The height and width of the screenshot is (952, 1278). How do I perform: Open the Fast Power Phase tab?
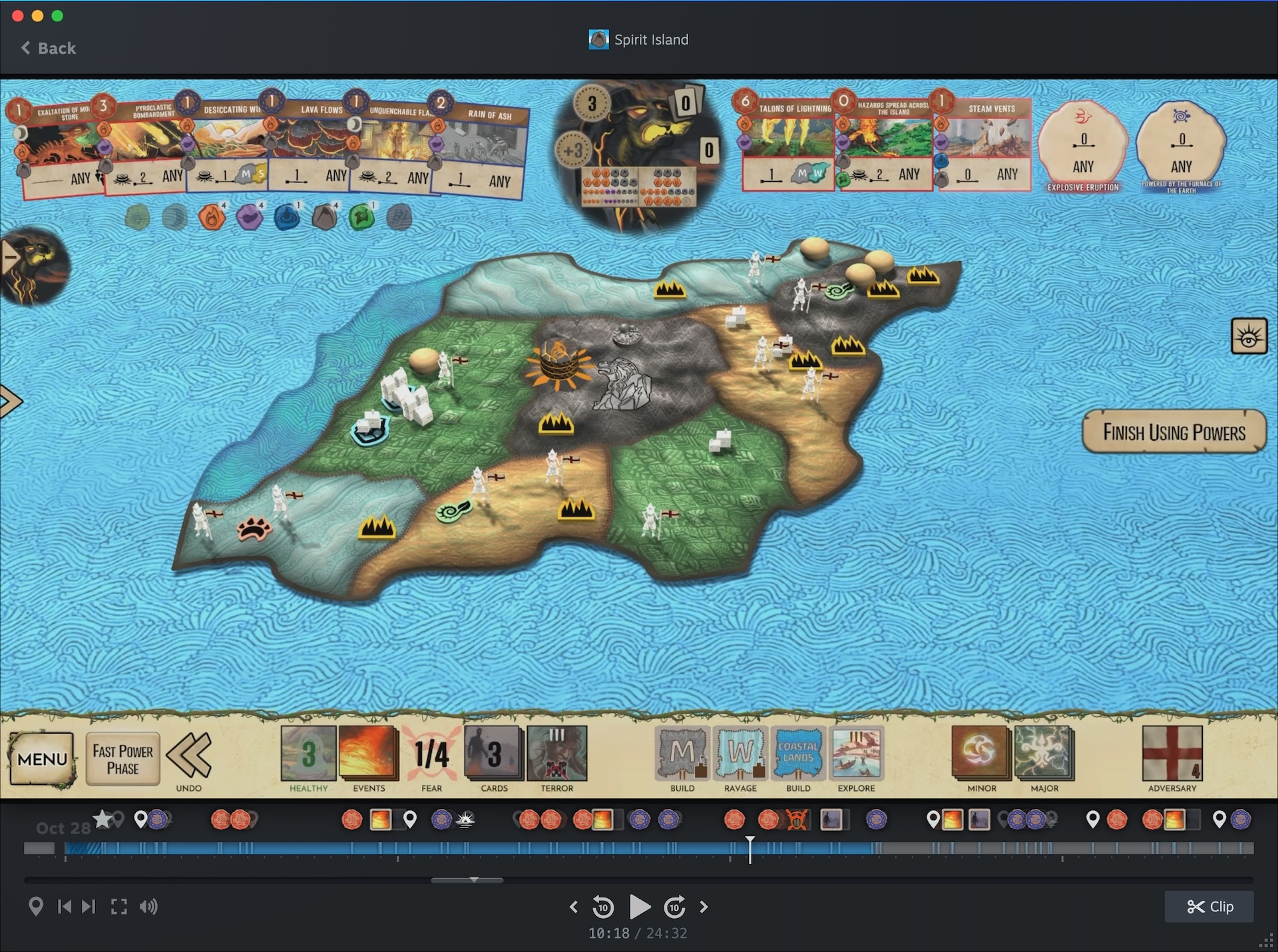122,759
